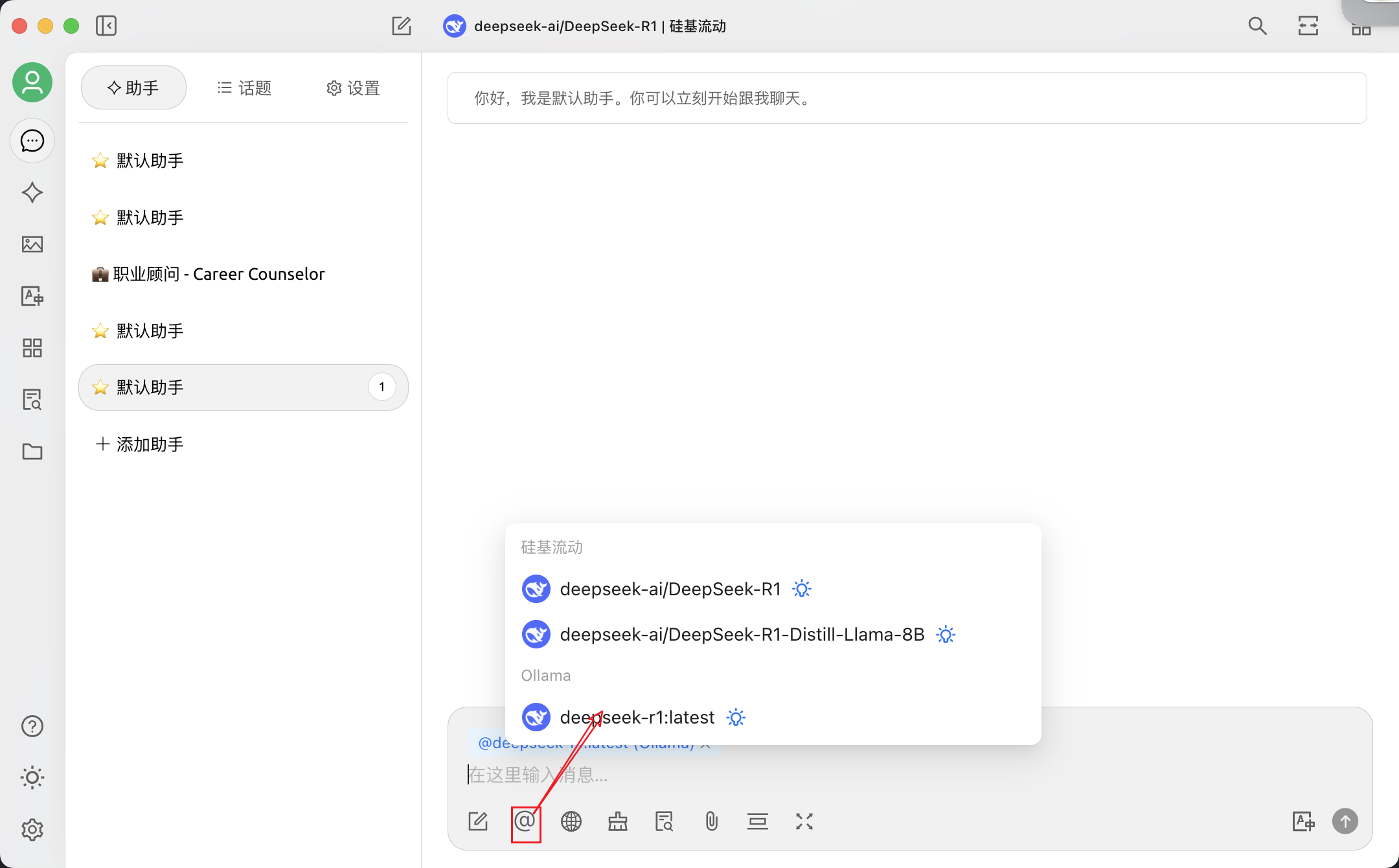The width and height of the screenshot is (1399, 868).
Task: Click the @ mention model icon
Action: tap(525, 821)
